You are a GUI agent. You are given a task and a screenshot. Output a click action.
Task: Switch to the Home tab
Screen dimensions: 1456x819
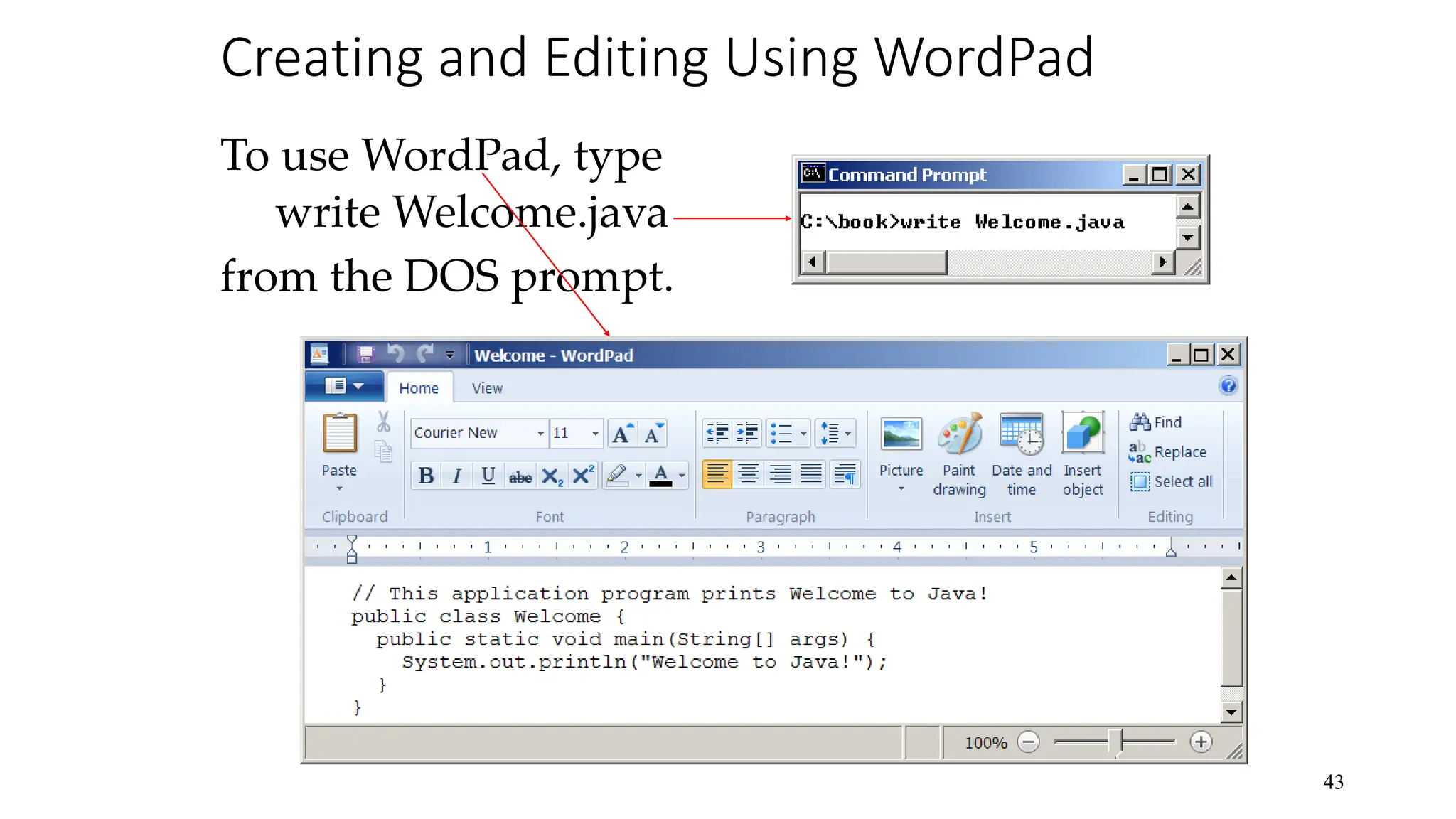coord(419,388)
